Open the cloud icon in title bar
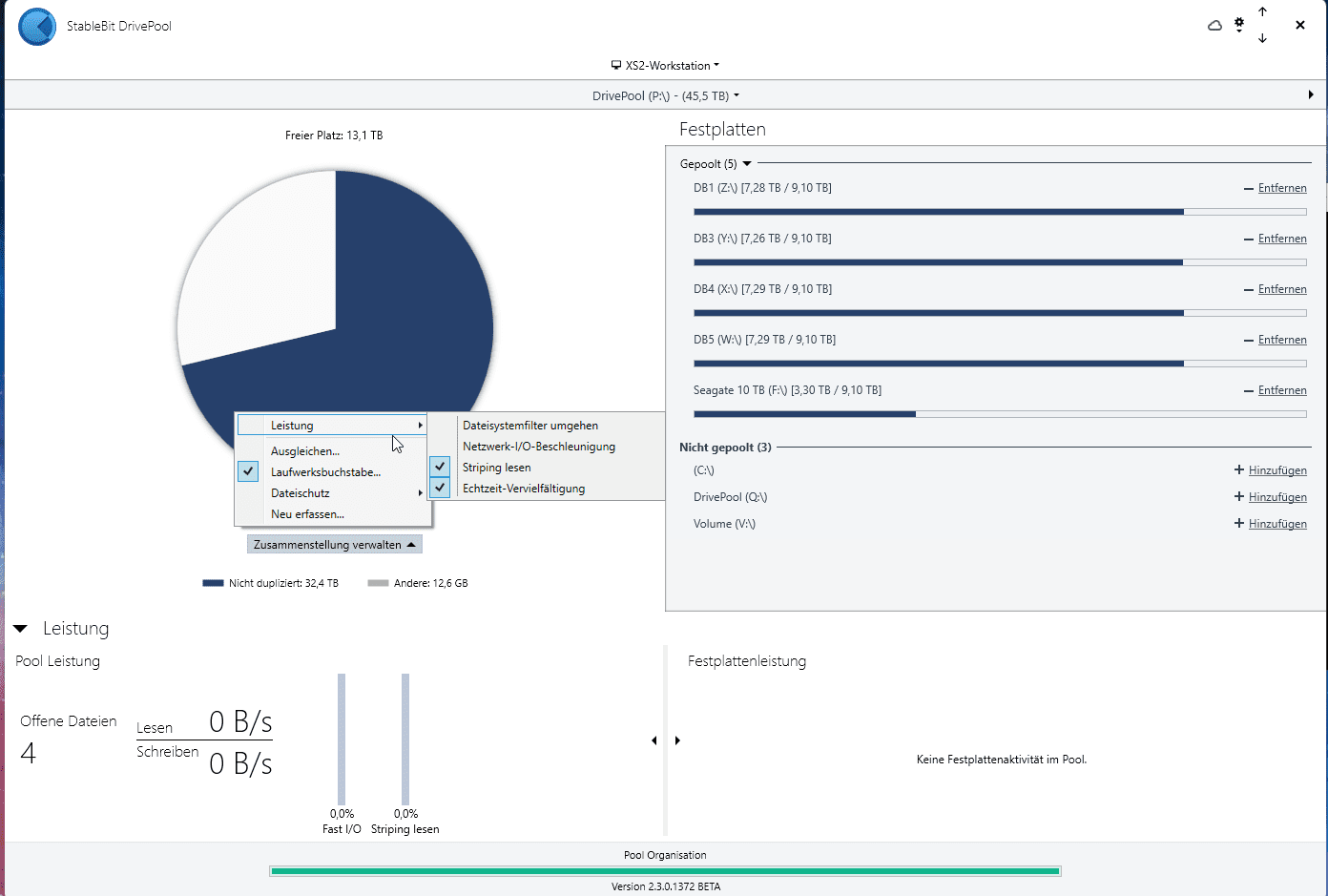The image size is (1328, 896). point(1214,26)
